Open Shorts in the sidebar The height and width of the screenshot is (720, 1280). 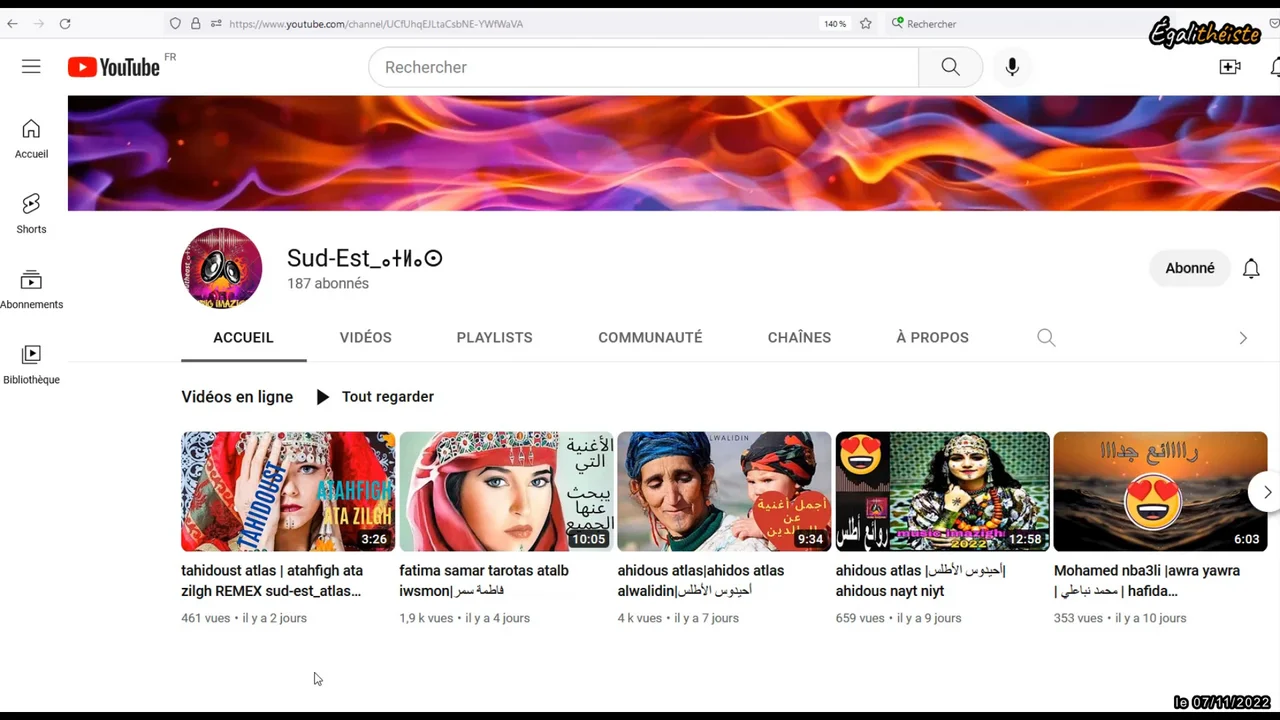31,214
